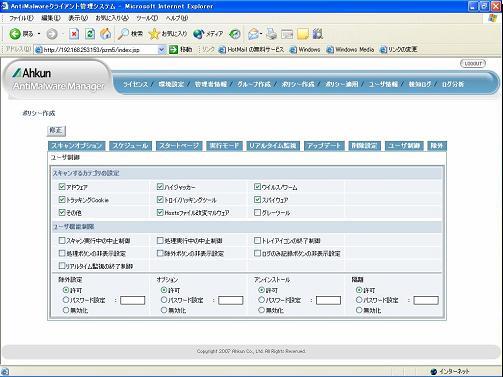Viewport: 503px width, 377px height.
Task: Uncheck the ウイルス/ワーム checkbox
Action: click(x=257, y=187)
